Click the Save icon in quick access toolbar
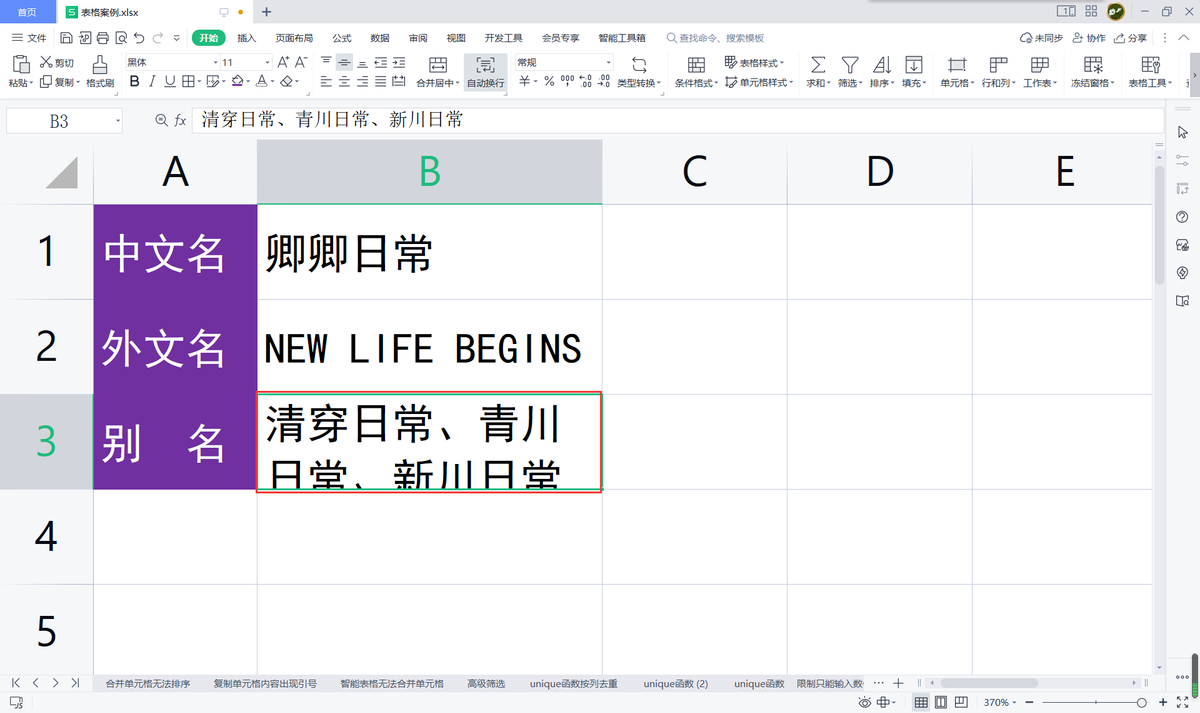Viewport: 1200px width, 713px height. pyautogui.click(x=66, y=38)
